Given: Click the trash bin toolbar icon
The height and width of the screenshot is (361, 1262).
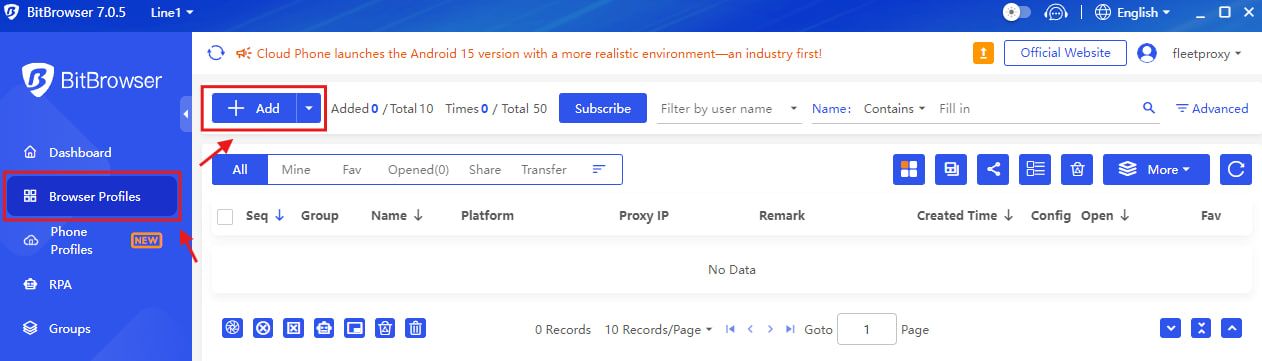Looking at the screenshot, I should 1077,170.
